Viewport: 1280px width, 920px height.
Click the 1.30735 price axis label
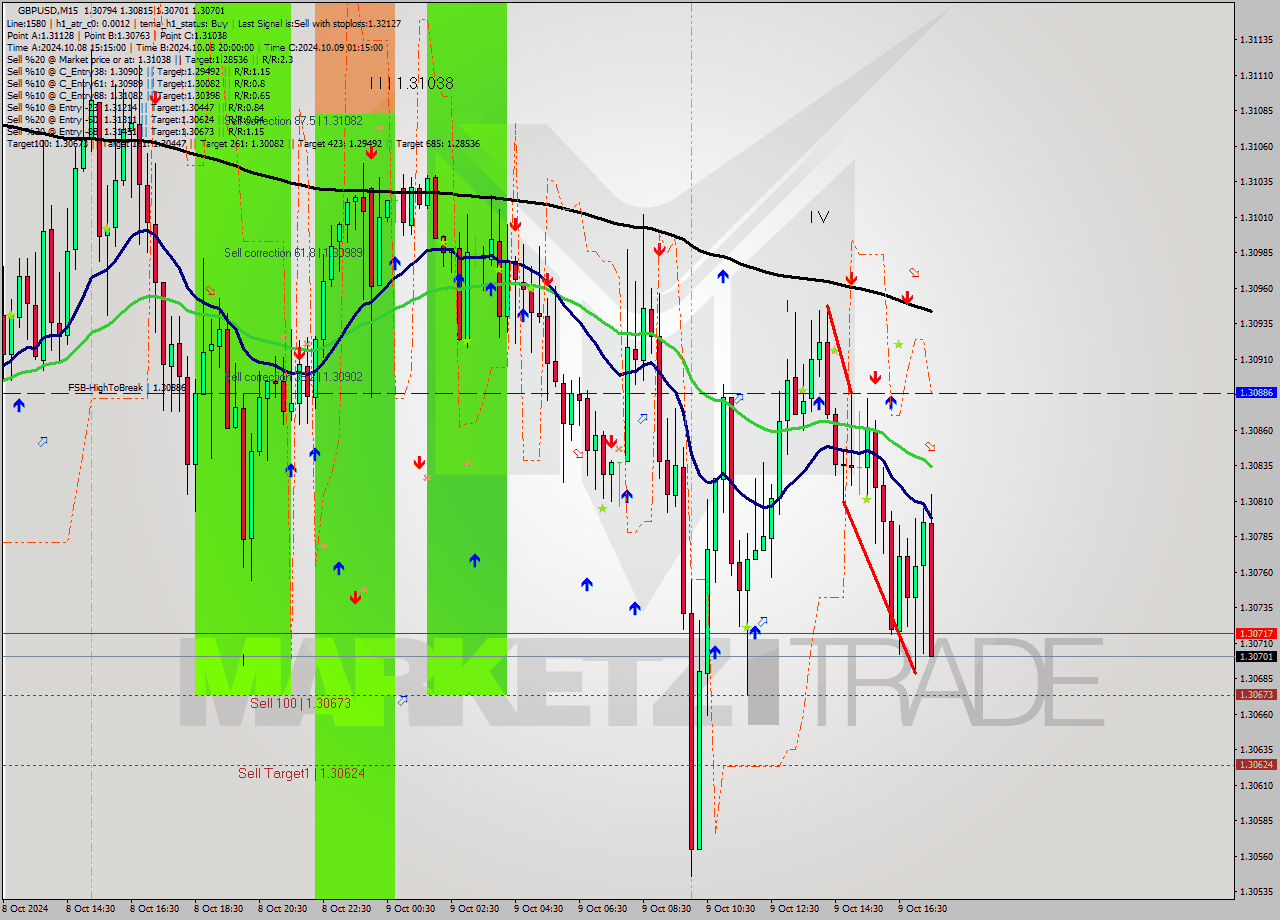point(1256,608)
